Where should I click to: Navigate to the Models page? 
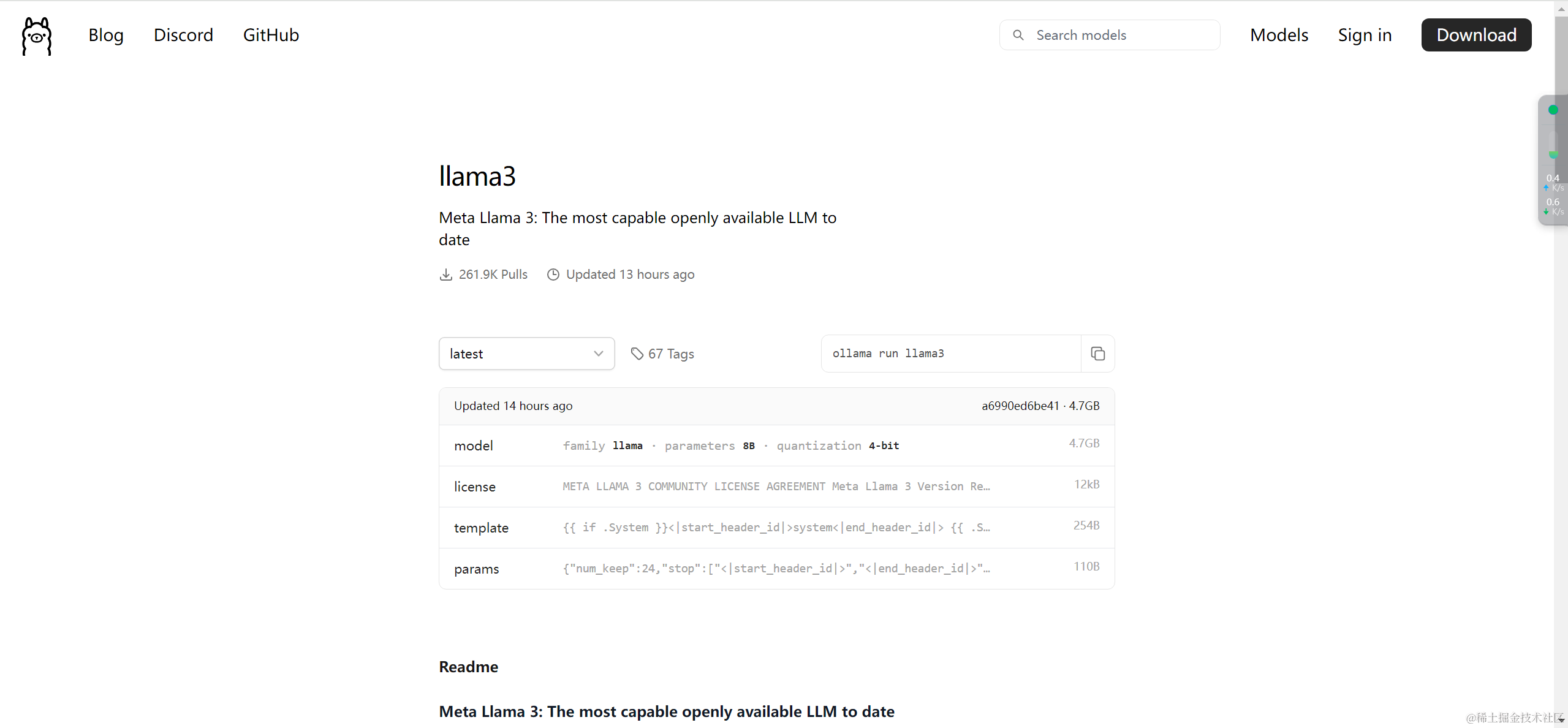(1279, 35)
